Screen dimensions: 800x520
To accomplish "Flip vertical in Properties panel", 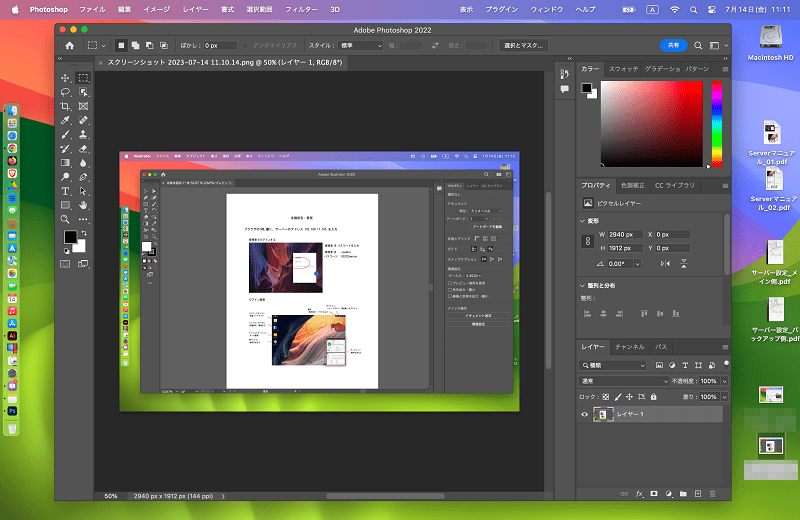I will (684, 264).
